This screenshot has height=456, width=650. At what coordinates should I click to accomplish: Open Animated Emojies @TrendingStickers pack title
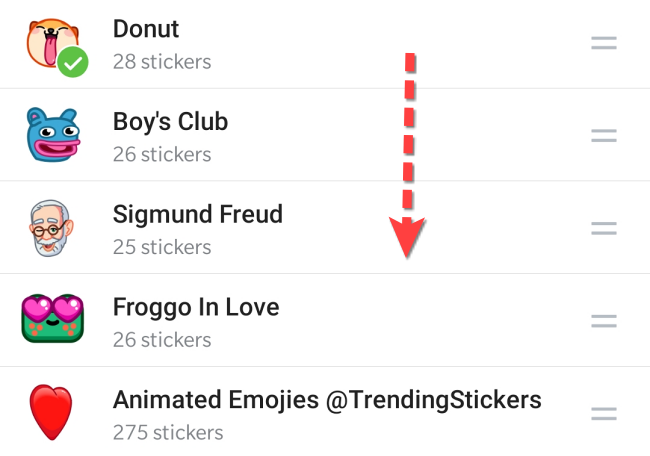pos(327,400)
